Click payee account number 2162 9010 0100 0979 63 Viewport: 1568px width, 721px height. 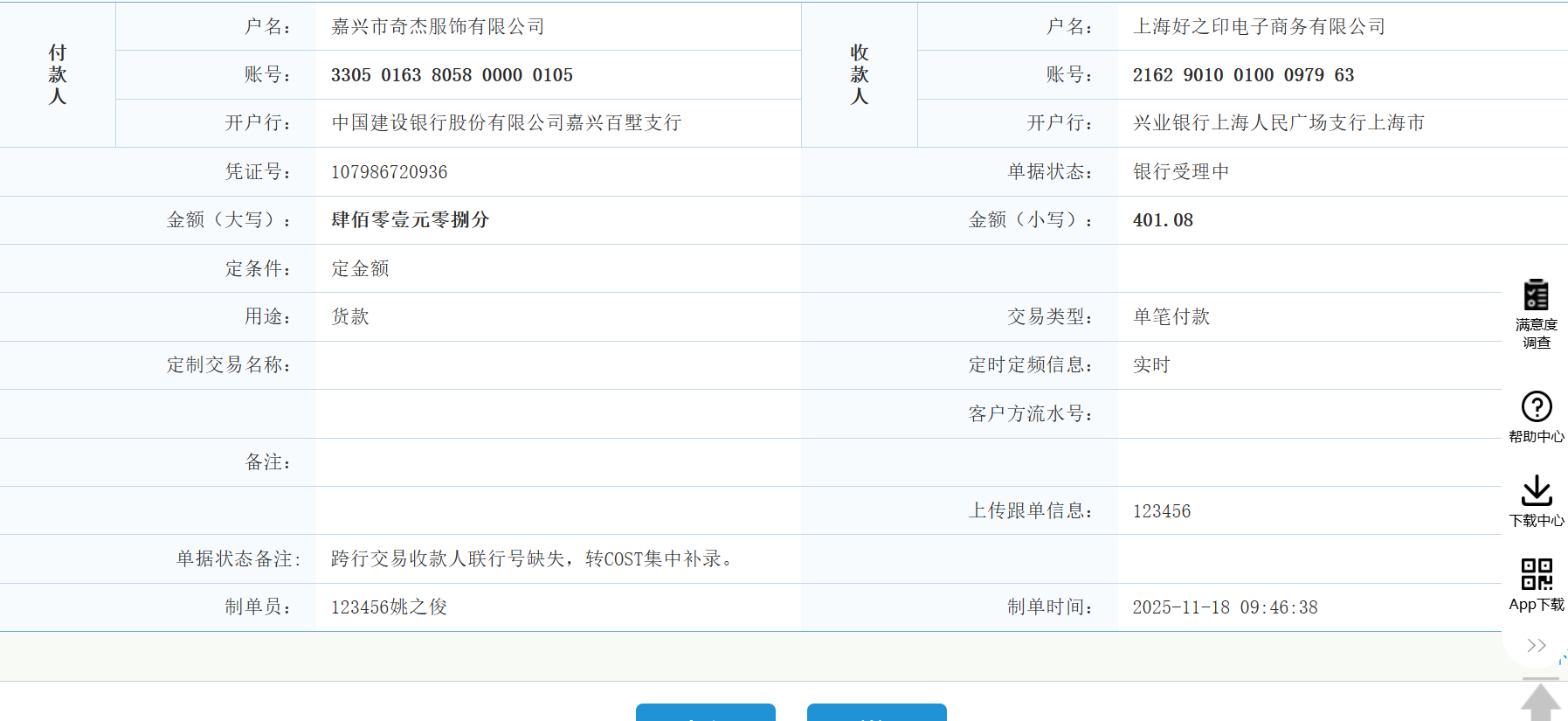[x=1243, y=75]
